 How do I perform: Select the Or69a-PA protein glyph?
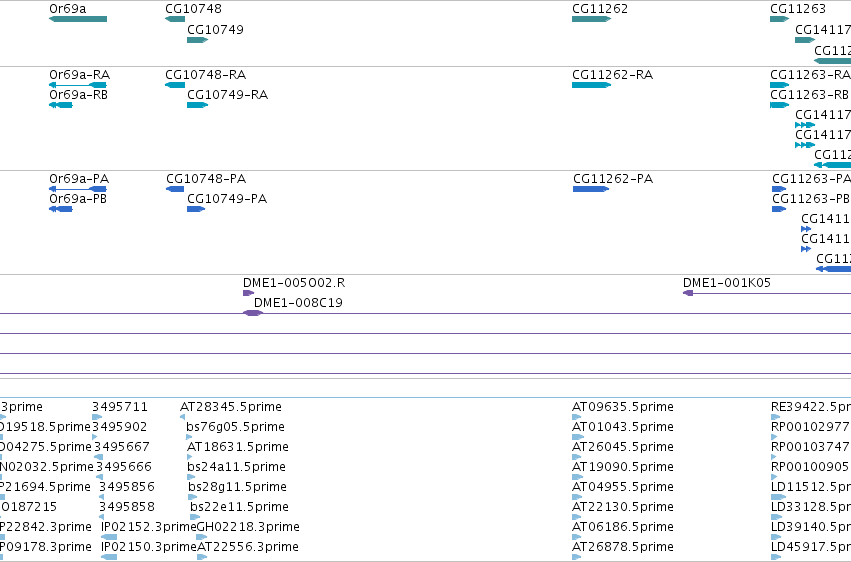(78, 189)
